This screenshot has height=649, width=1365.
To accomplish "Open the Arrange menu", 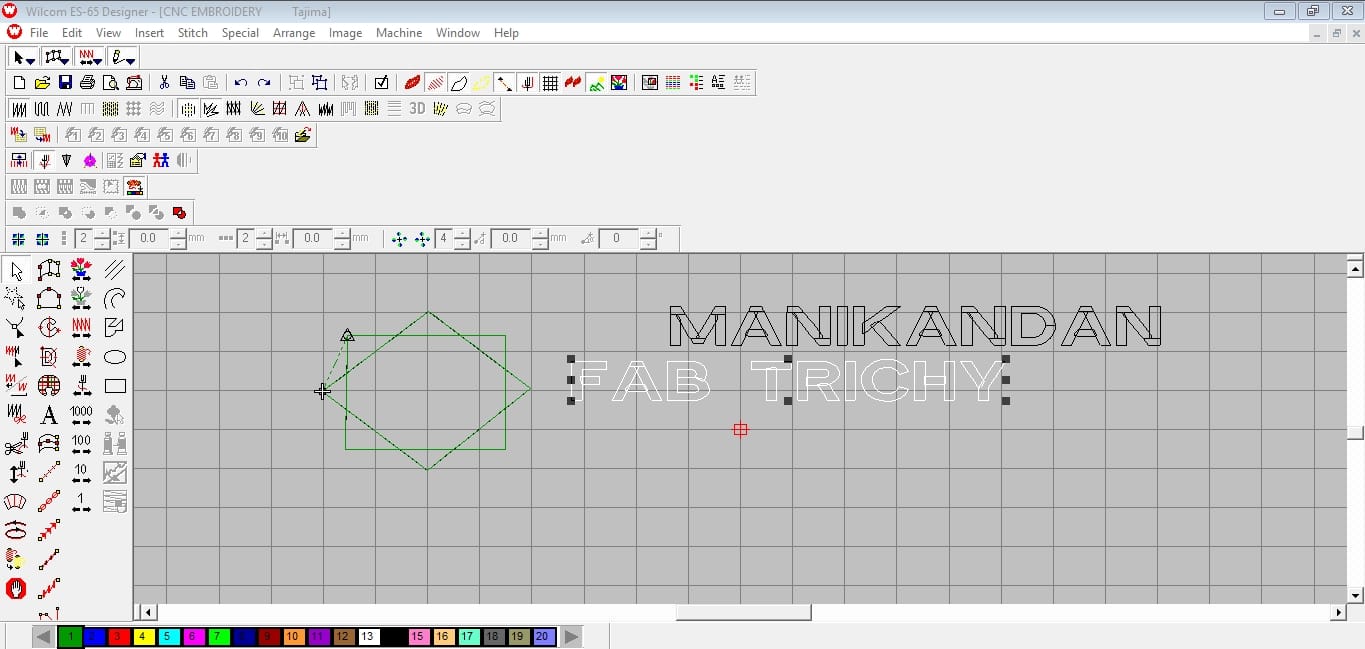I will (294, 33).
